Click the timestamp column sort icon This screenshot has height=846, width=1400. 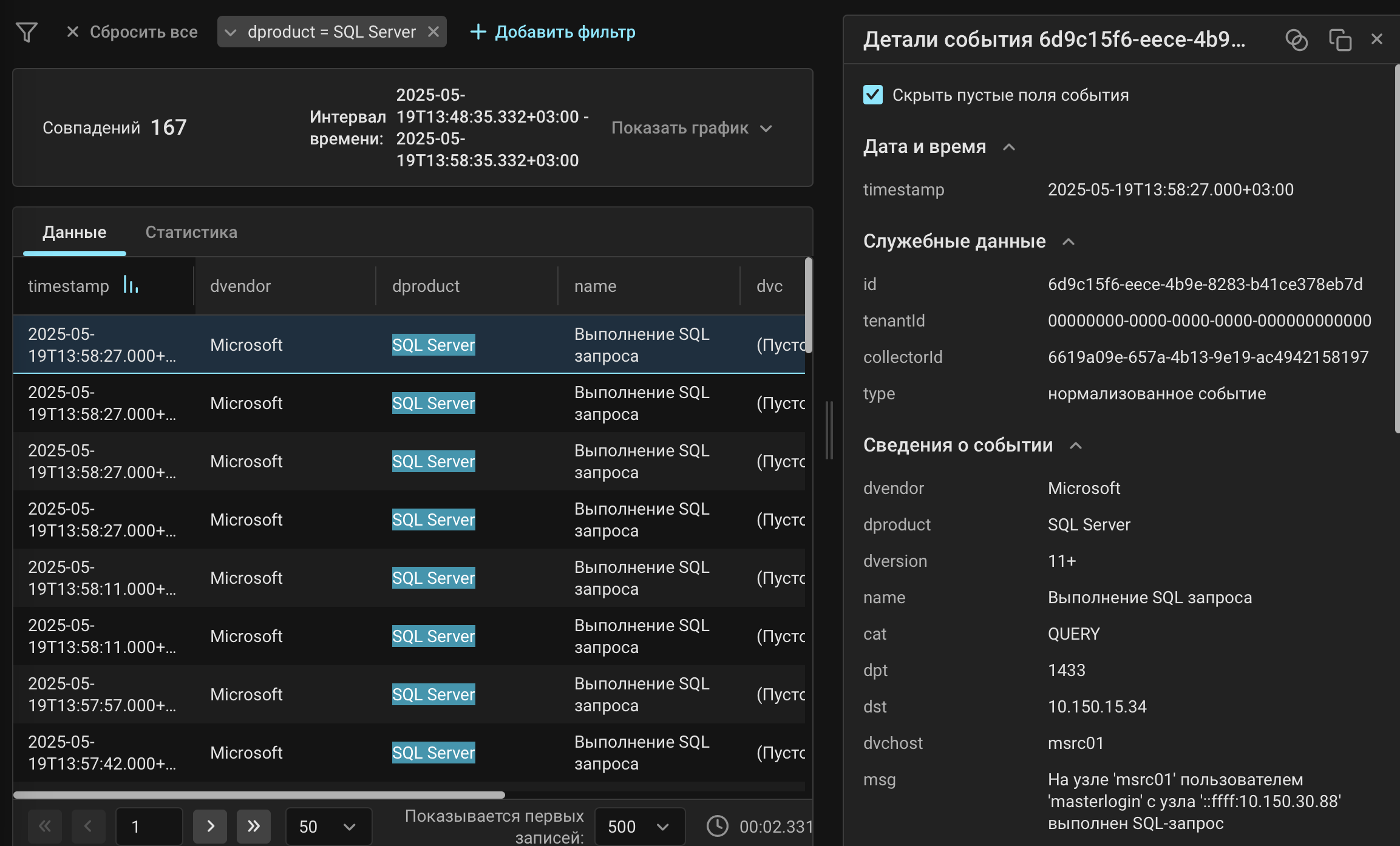click(131, 285)
